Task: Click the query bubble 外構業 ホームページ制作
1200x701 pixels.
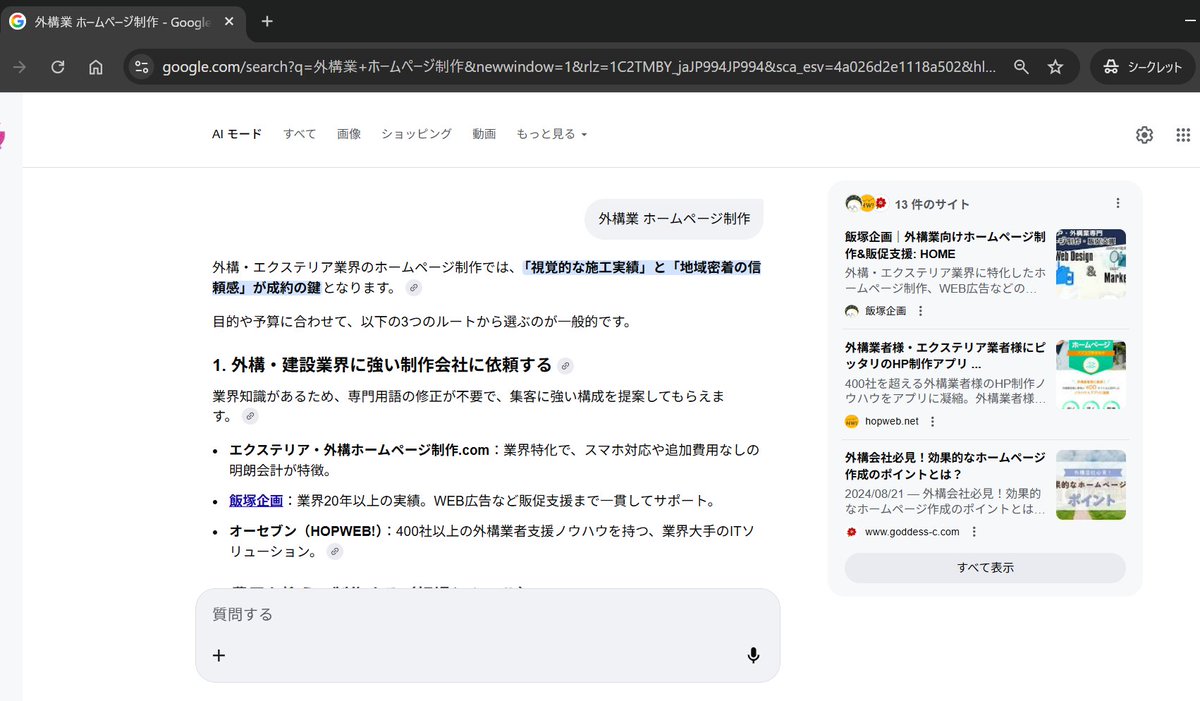Action: [674, 218]
